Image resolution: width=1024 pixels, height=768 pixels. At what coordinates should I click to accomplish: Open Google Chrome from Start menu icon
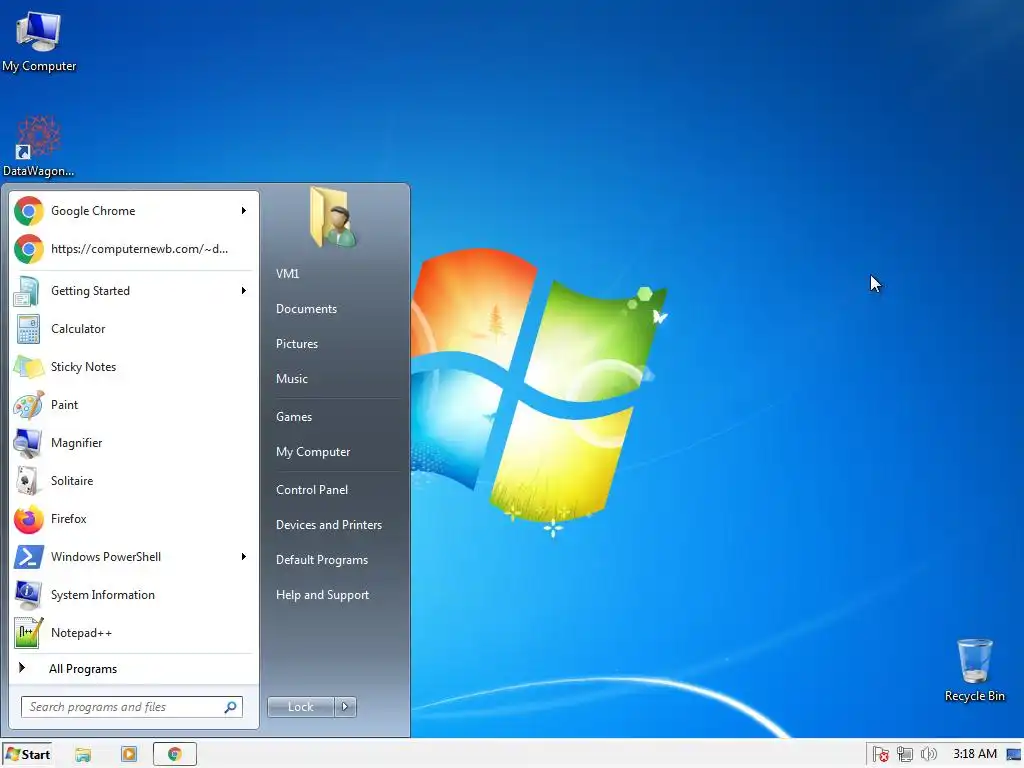[x=29, y=211]
